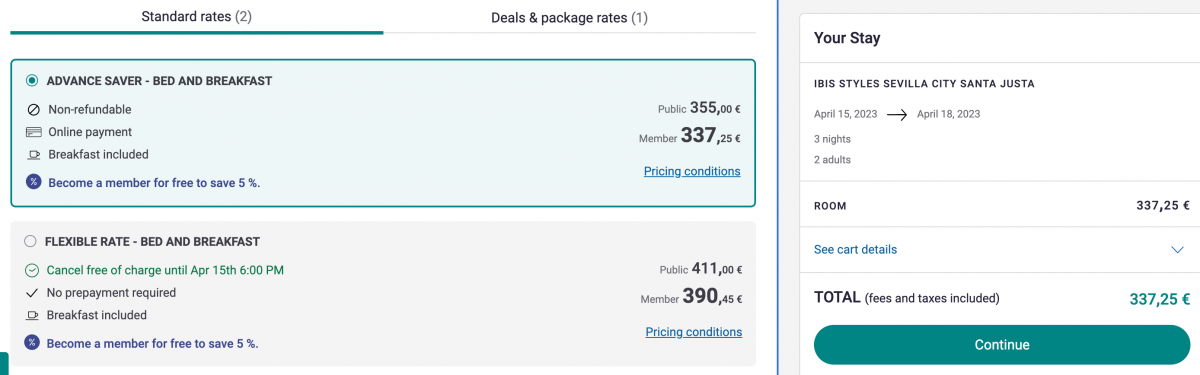Screen dimensions: 1200x375
Task: Click Become a member link under Flexible Rate
Action: (152, 343)
